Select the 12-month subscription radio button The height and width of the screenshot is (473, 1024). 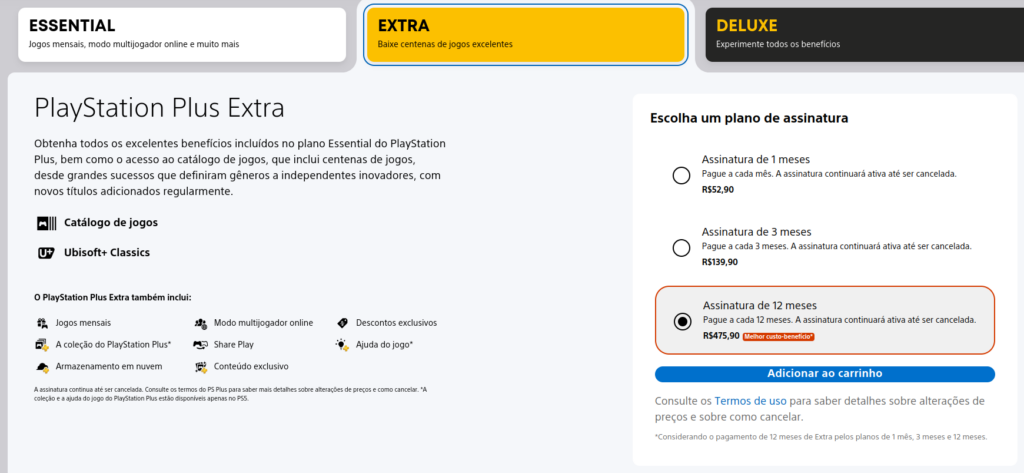pyautogui.click(x=682, y=321)
